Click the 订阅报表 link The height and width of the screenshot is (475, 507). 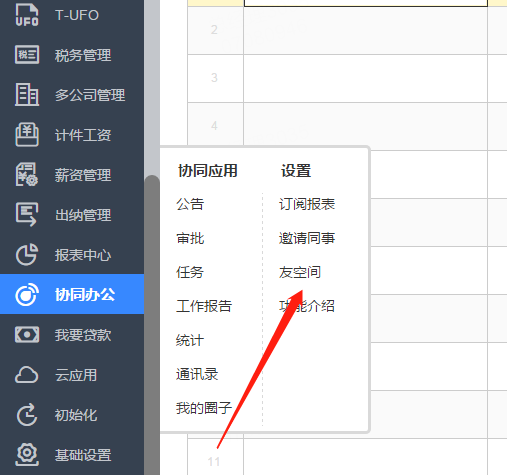307,204
